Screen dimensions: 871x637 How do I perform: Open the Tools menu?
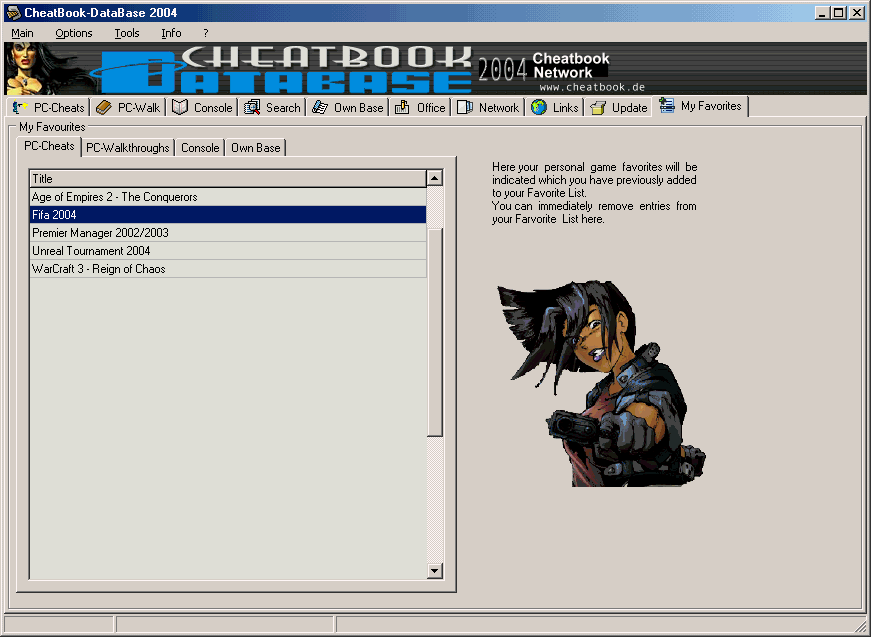pyautogui.click(x=127, y=33)
